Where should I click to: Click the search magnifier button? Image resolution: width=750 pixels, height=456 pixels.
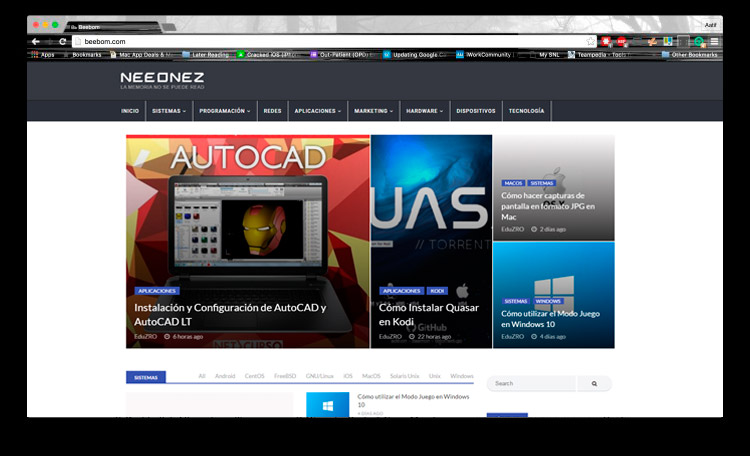[x=594, y=383]
